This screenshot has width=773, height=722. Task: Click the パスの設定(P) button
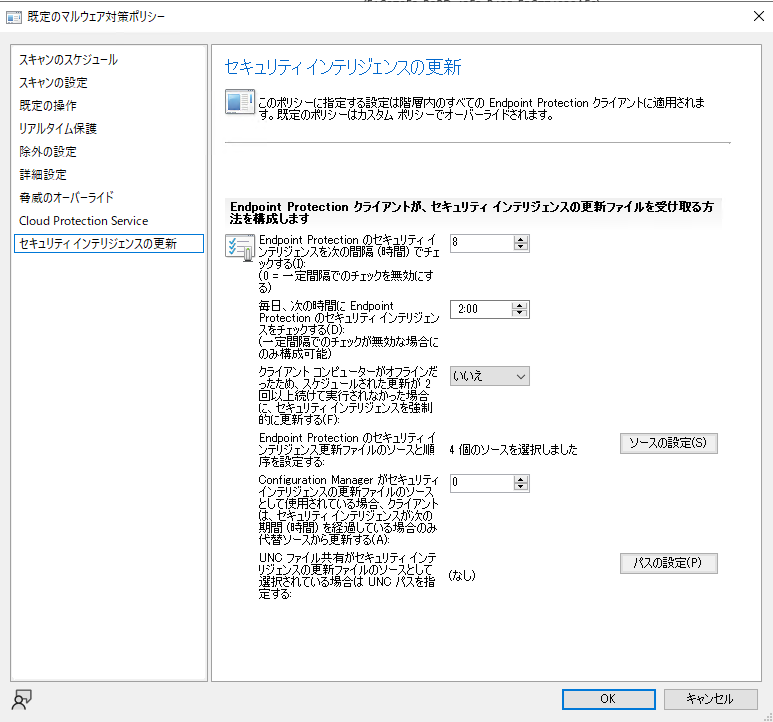click(x=669, y=563)
